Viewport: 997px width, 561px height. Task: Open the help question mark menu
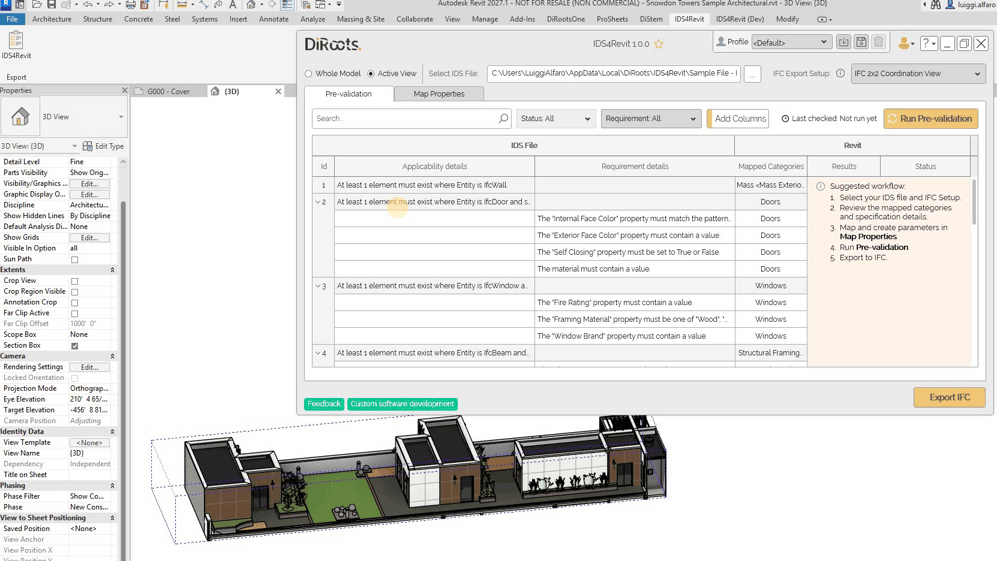[928, 43]
